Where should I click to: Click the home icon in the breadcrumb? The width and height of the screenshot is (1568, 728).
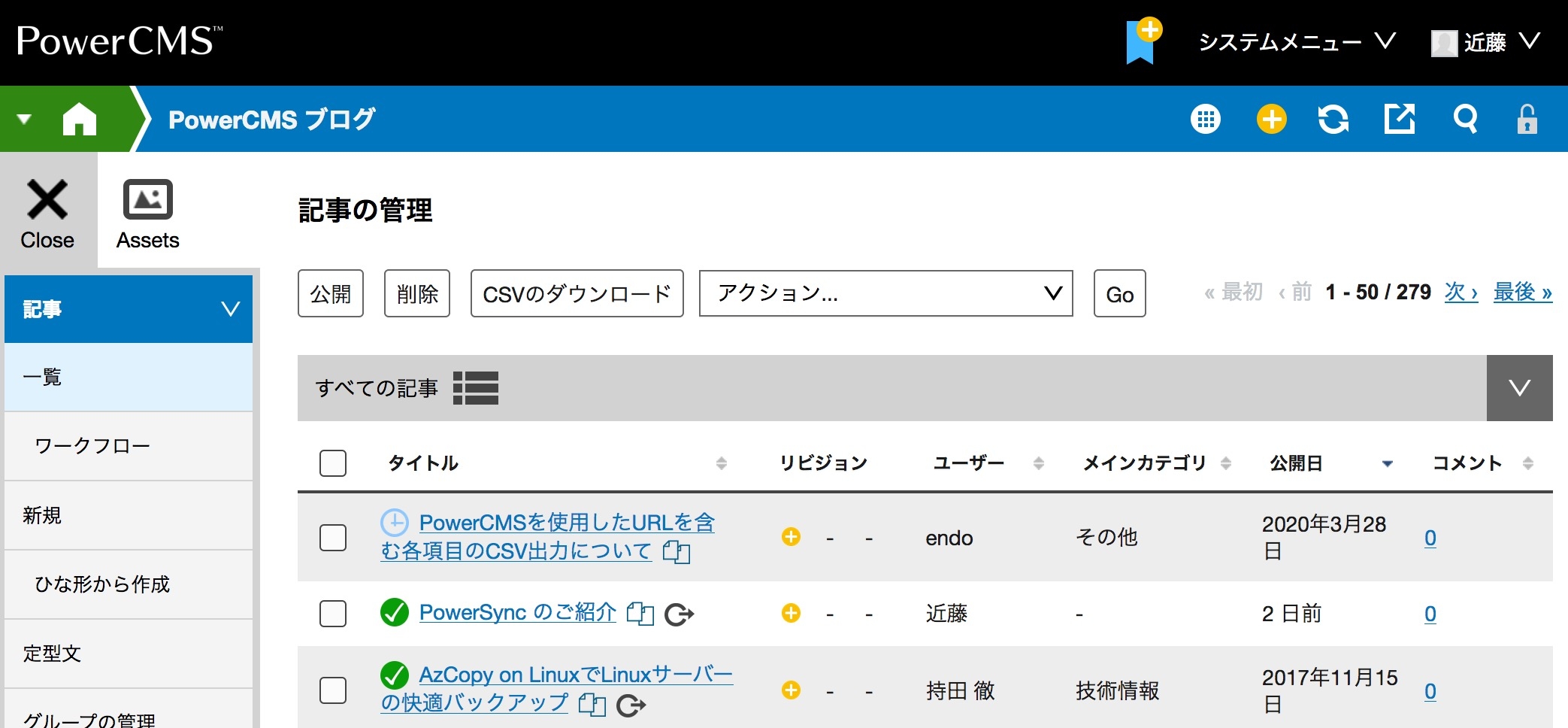(80, 119)
